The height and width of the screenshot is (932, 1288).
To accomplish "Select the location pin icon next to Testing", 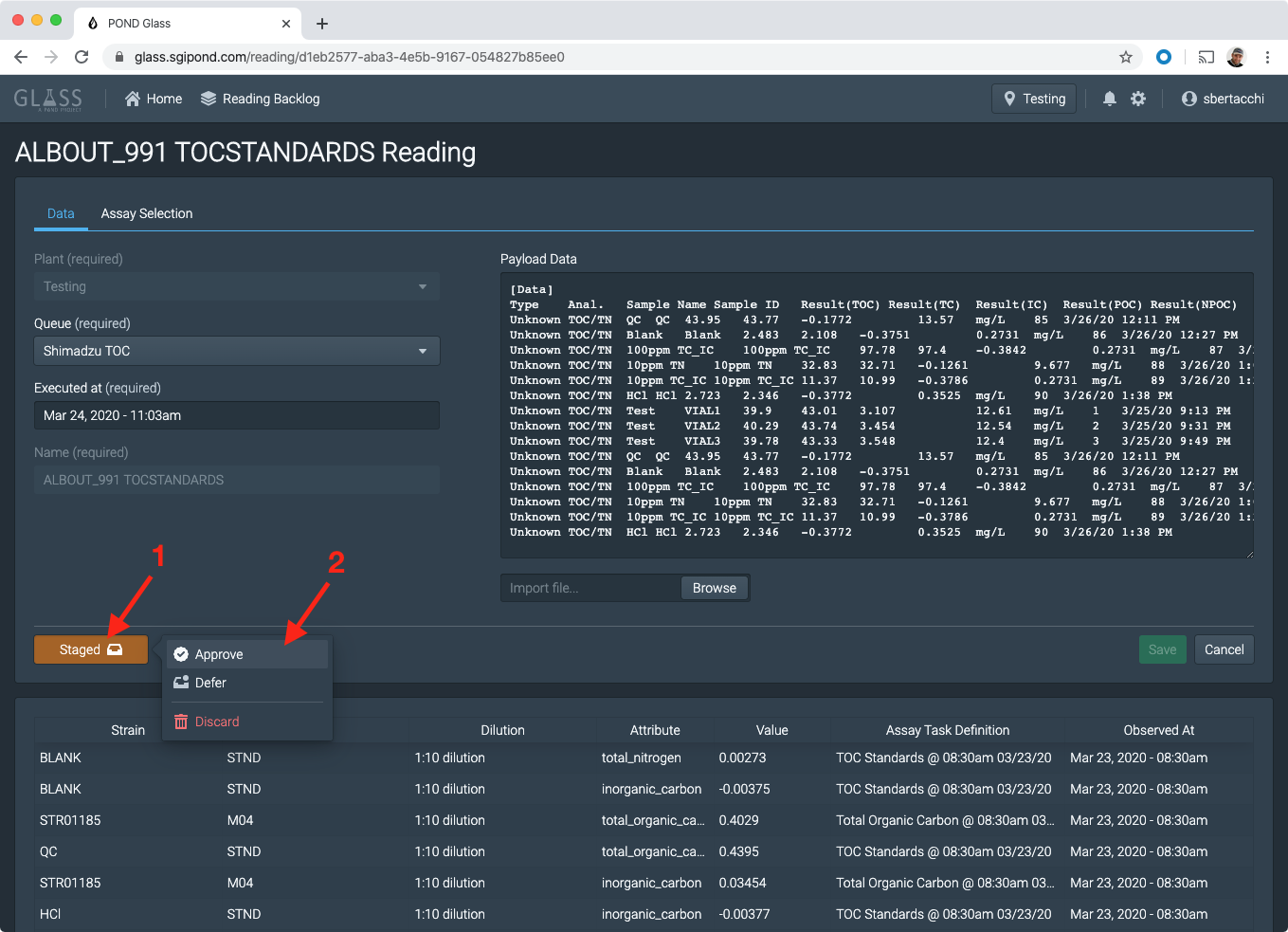I will 1008,98.
